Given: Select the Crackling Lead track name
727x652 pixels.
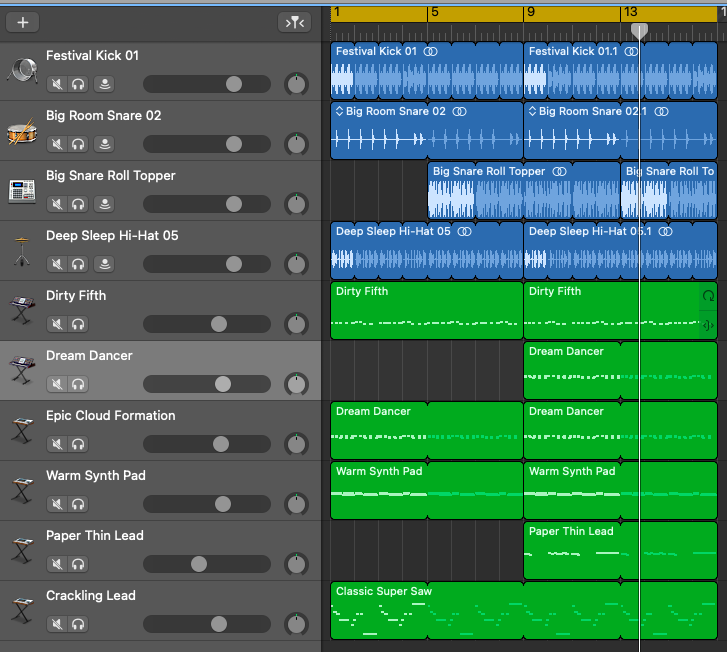Looking at the screenshot, I should click(90, 595).
